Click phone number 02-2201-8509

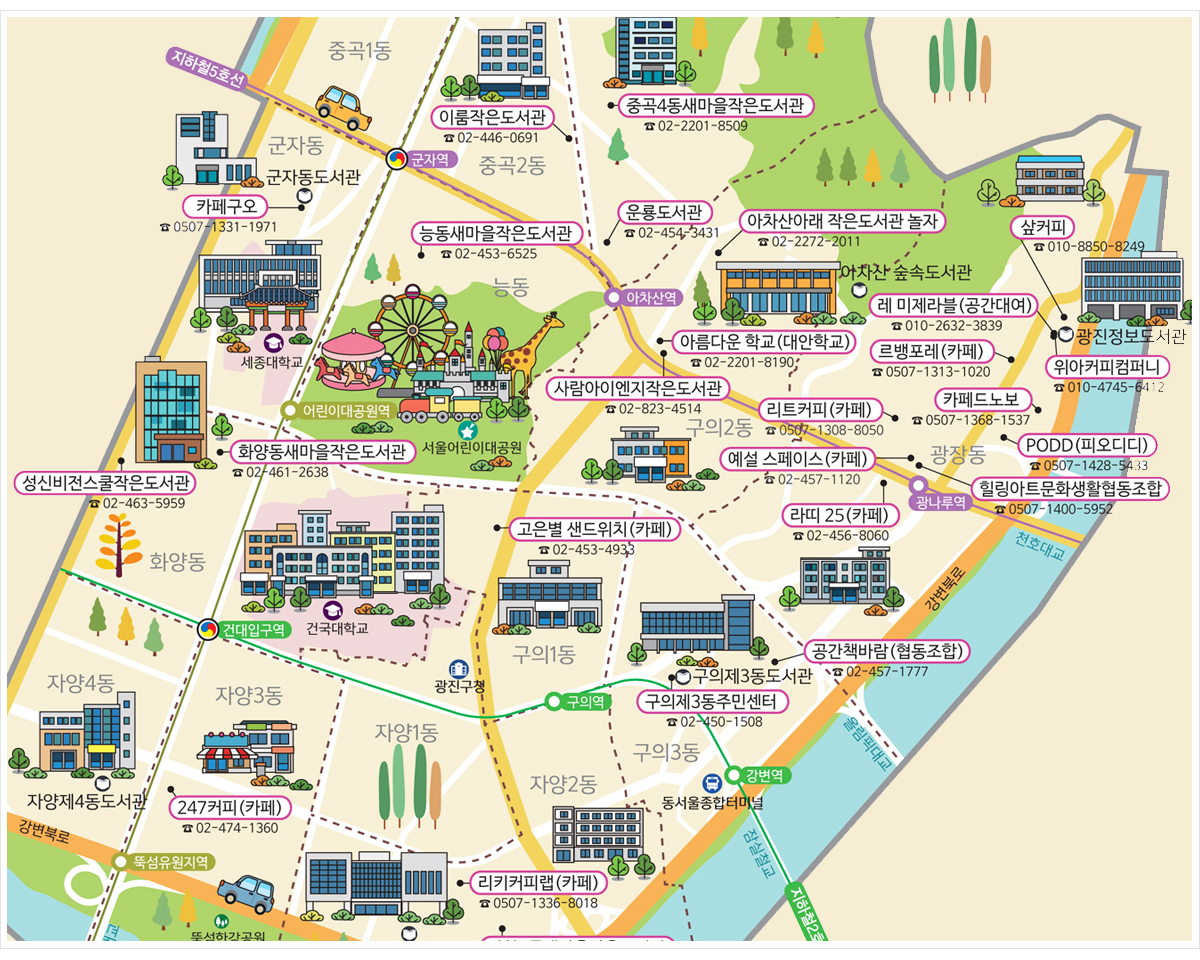coord(694,126)
